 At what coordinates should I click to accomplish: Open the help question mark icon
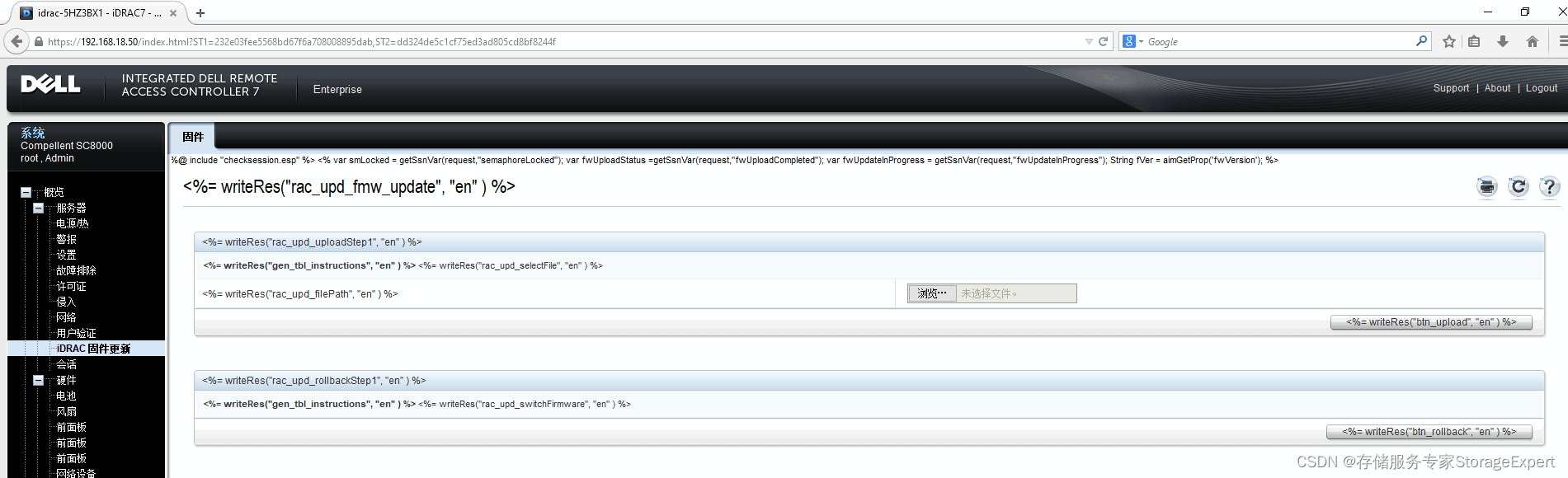coord(1549,187)
